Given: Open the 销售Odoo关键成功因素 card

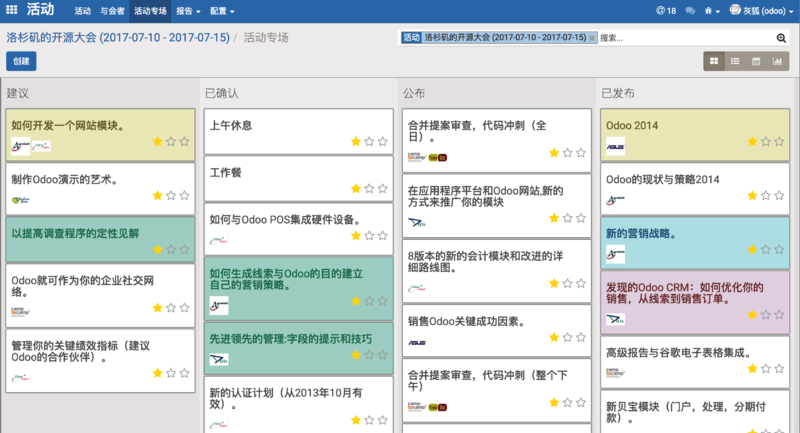Looking at the screenshot, I should pos(496,330).
